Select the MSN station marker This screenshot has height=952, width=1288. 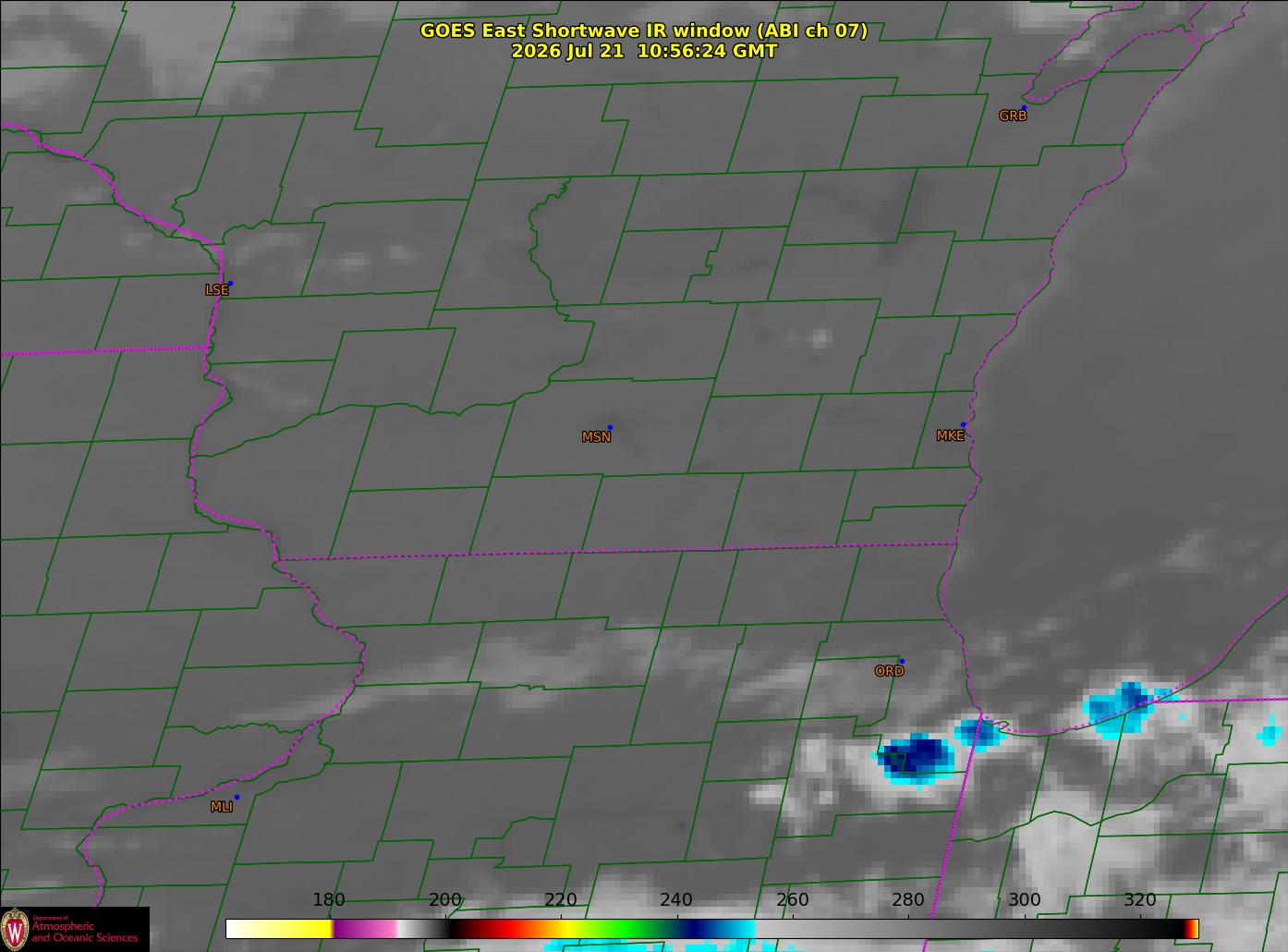click(610, 427)
